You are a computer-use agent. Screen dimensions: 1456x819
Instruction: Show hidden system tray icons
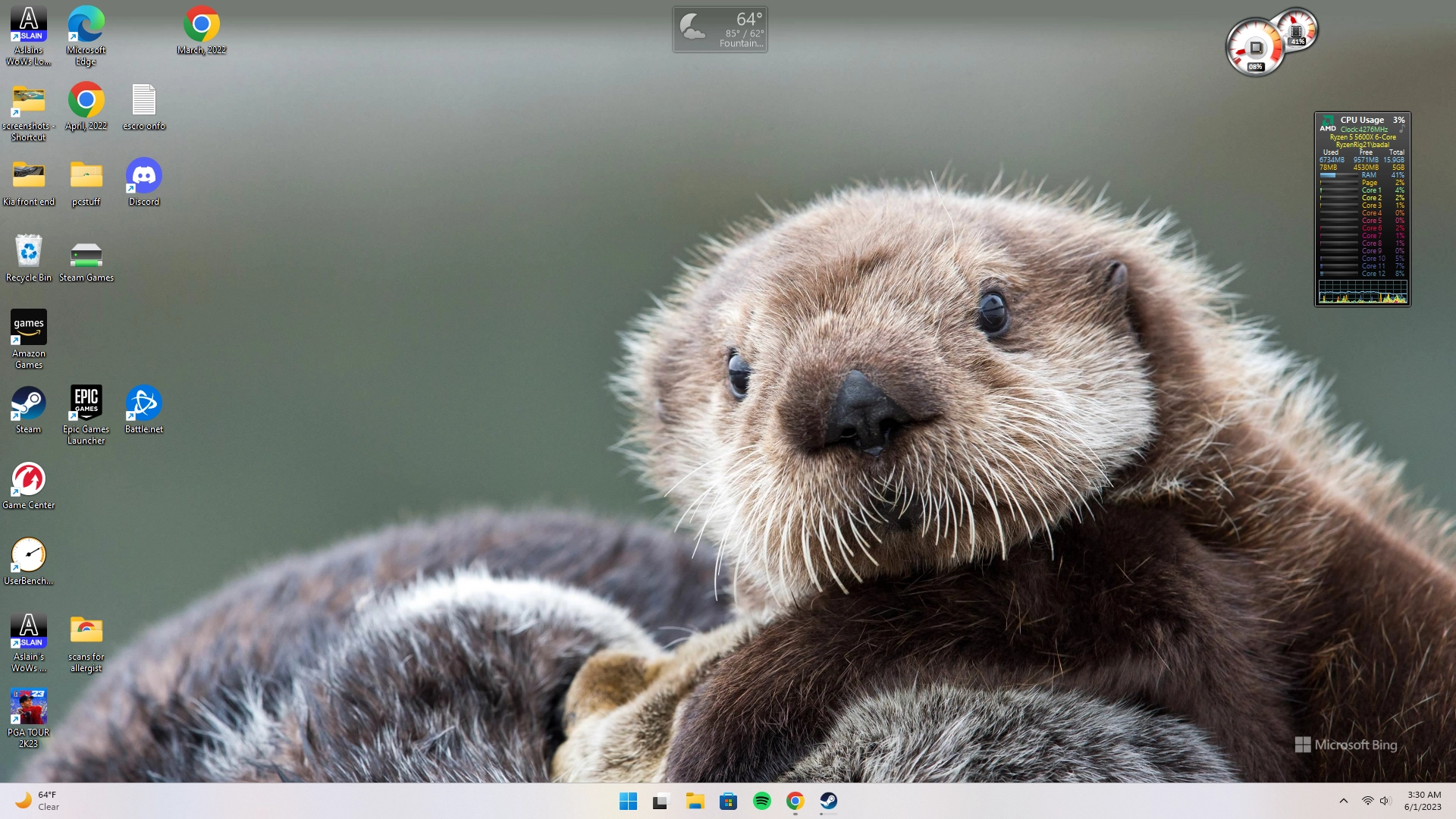coord(1343,801)
